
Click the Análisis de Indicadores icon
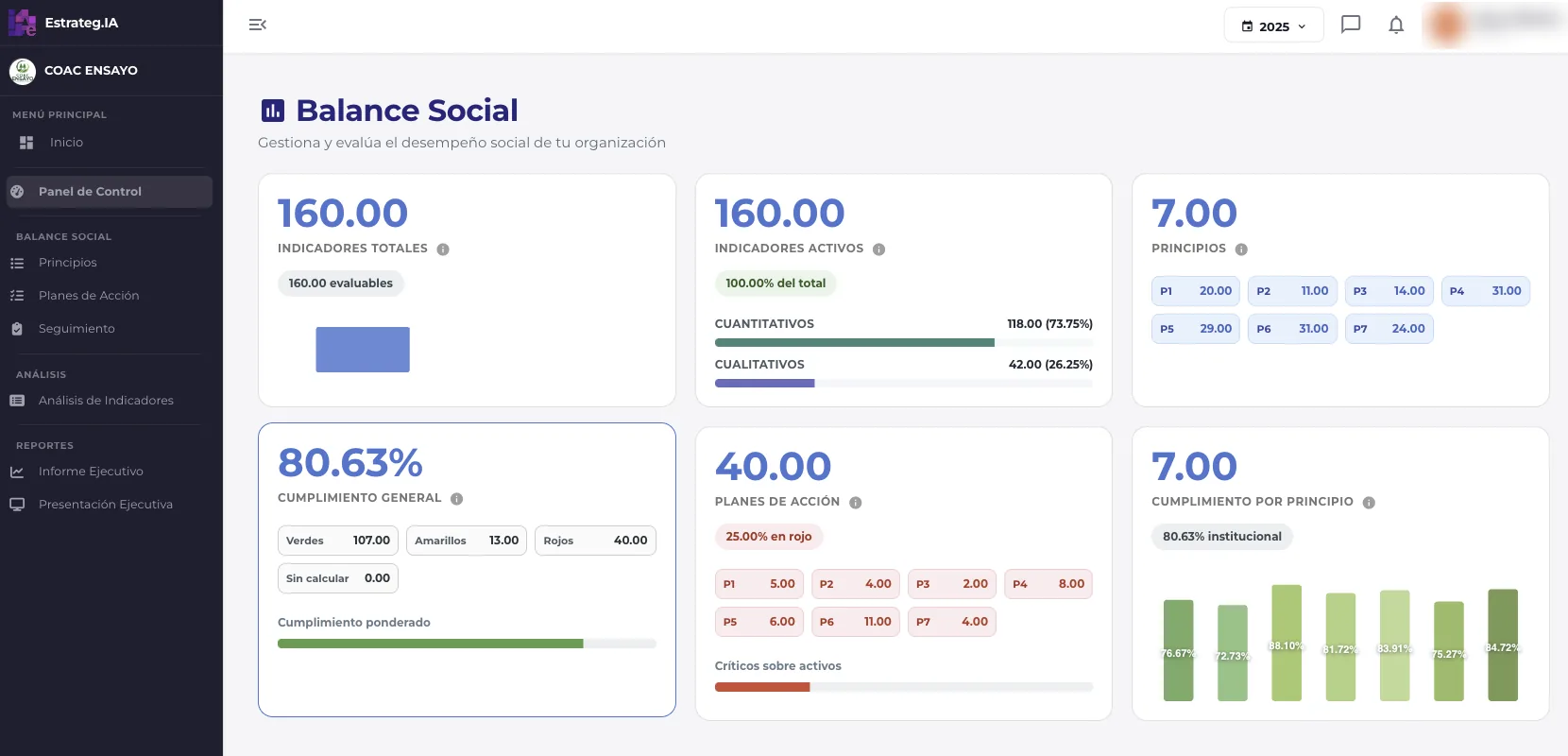(x=17, y=401)
